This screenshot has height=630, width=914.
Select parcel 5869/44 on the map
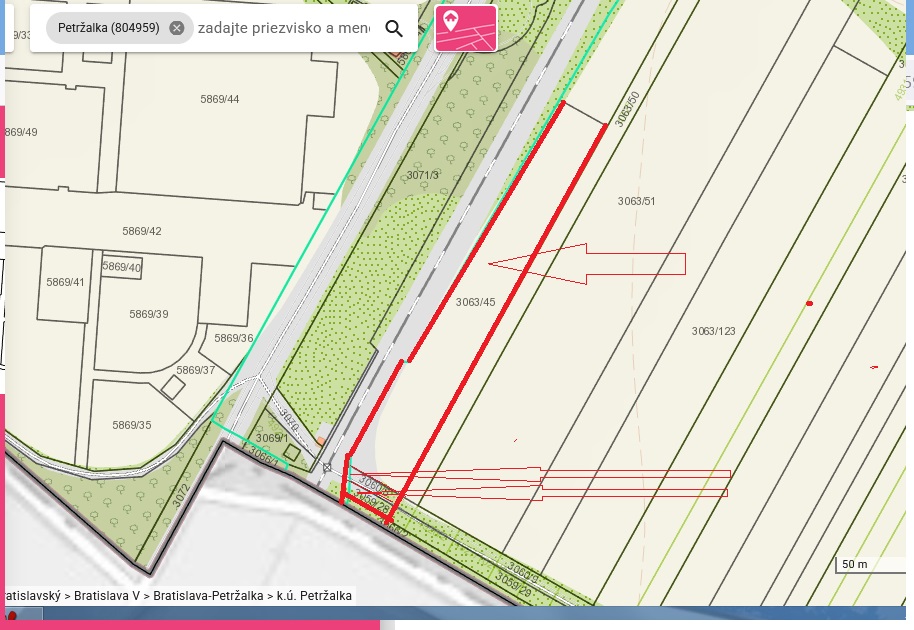pyautogui.click(x=220, y=99)
